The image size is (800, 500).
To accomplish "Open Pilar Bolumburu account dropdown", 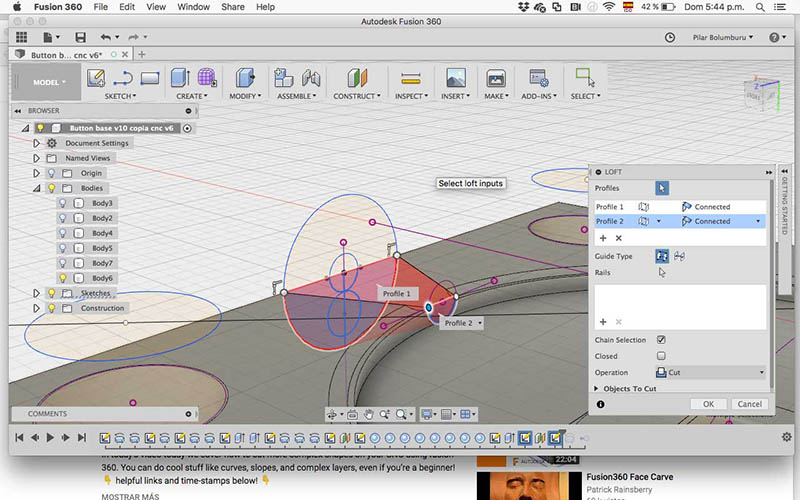I will [722, 37].
